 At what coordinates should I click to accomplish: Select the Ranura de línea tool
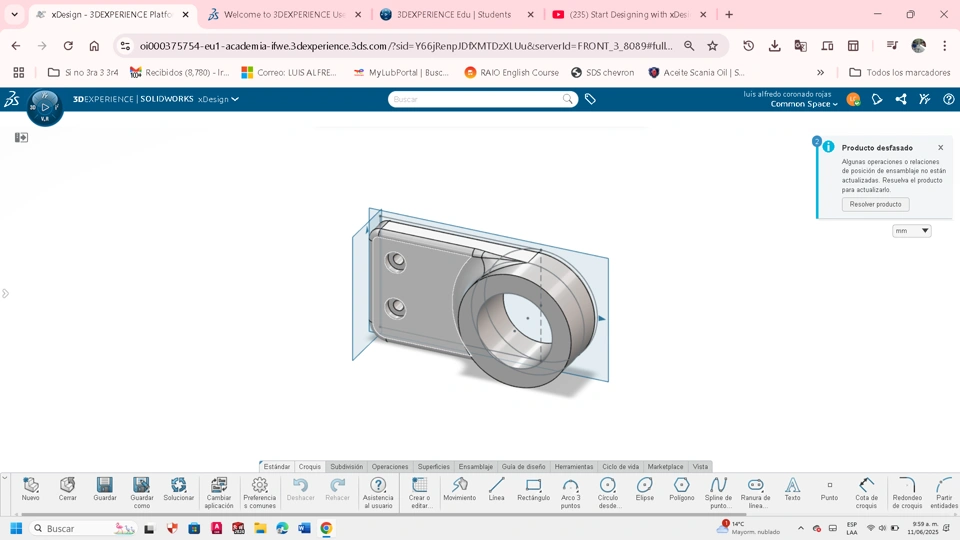point(756,486)
